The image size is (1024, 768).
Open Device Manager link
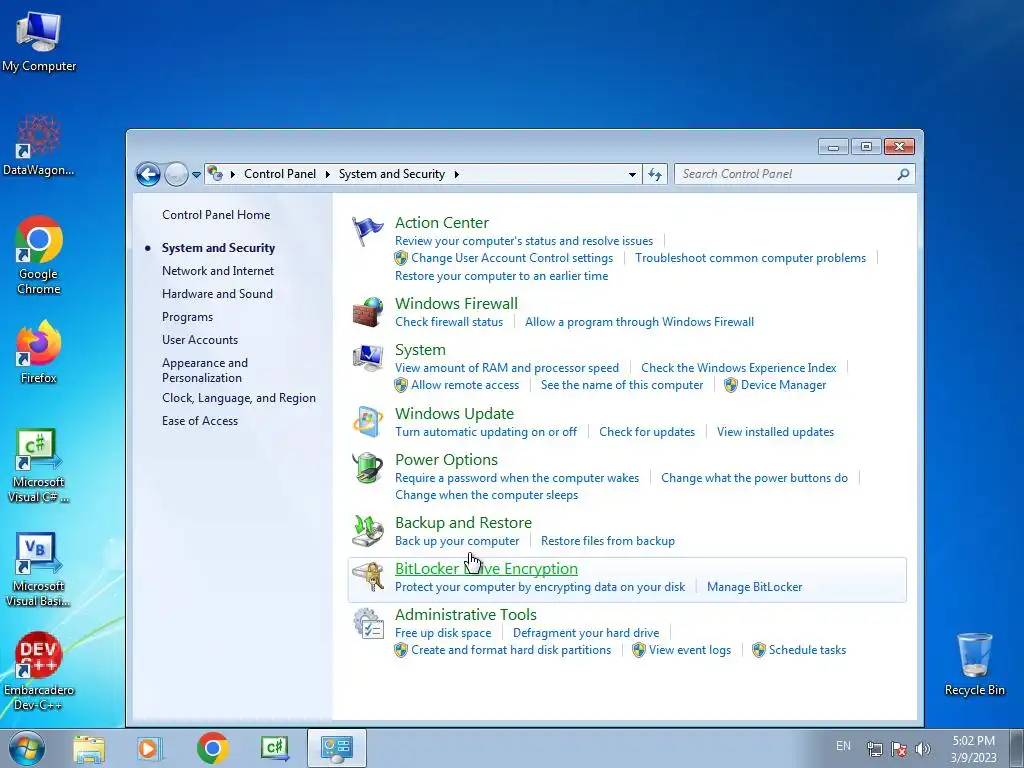pos(782,385)
